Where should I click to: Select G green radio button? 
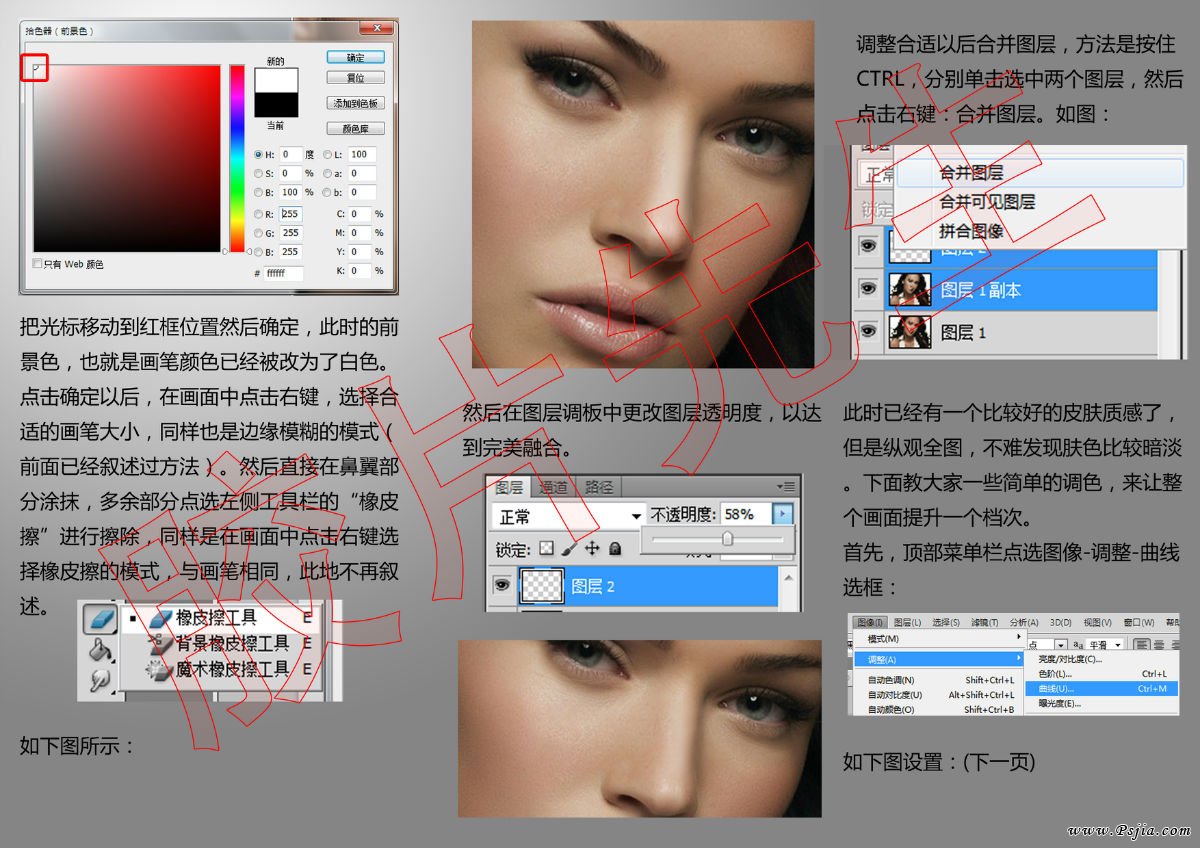(x=259, y=233)
